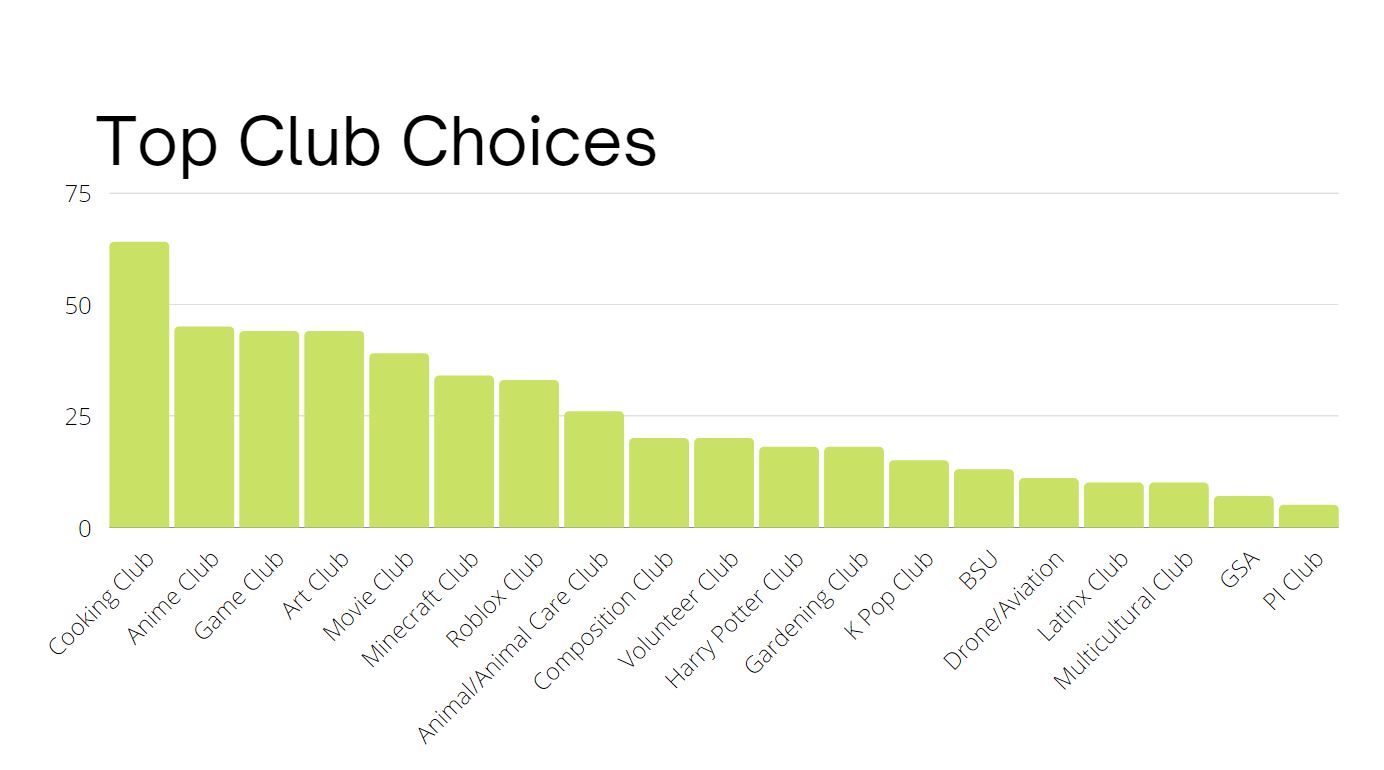Image resolution: width=1384 pixels, height=770 pixels.
Task: Click the Multicultural Club axis label
Action: pos(1125,620)
